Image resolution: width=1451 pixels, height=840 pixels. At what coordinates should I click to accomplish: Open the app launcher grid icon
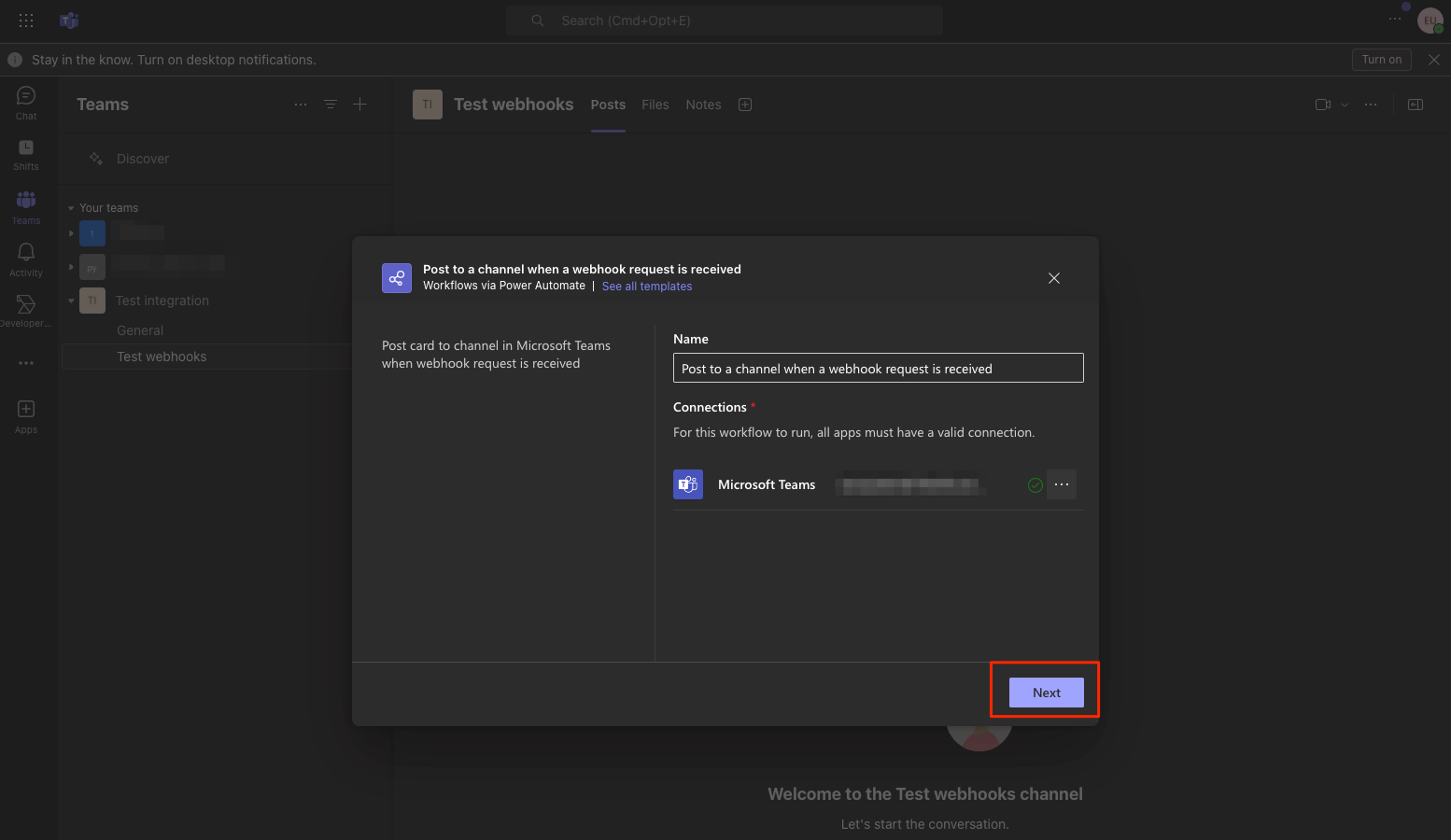pyautogui.click(x=26, y=21)
